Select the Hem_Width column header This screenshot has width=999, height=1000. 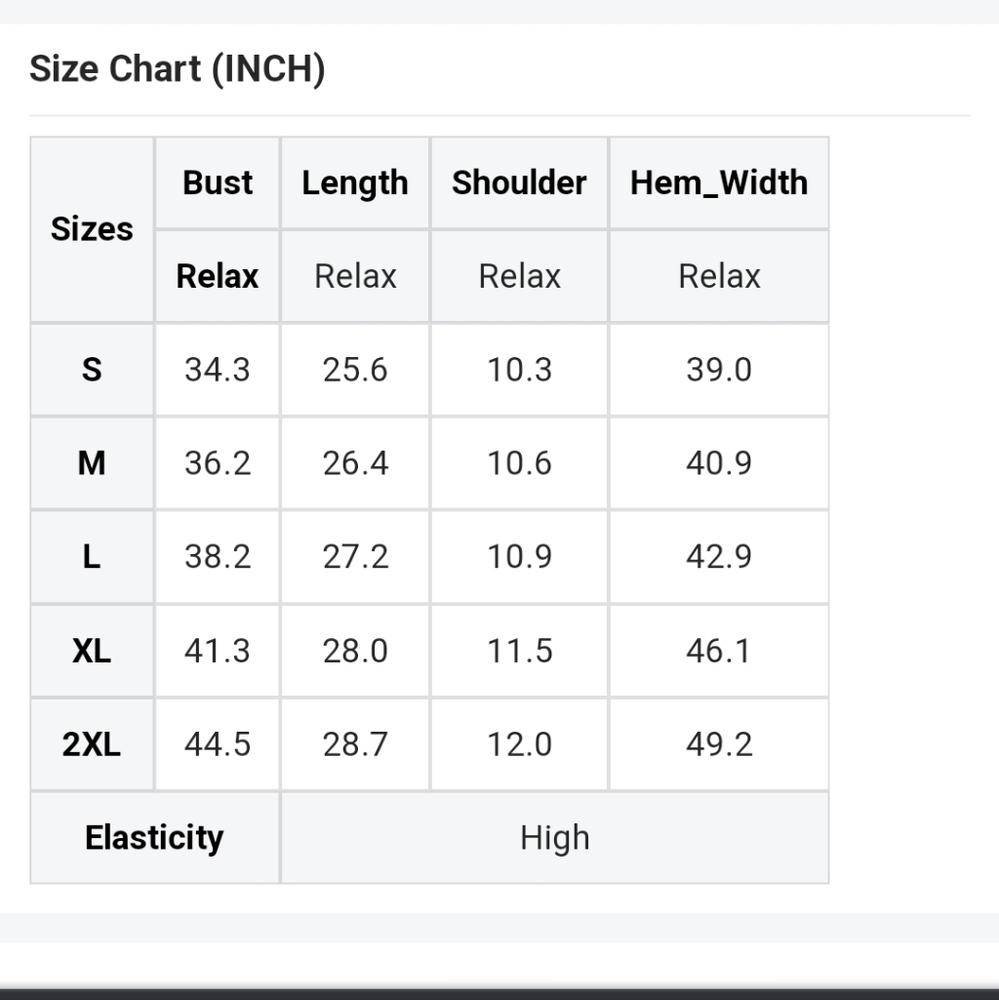(719, 183)
